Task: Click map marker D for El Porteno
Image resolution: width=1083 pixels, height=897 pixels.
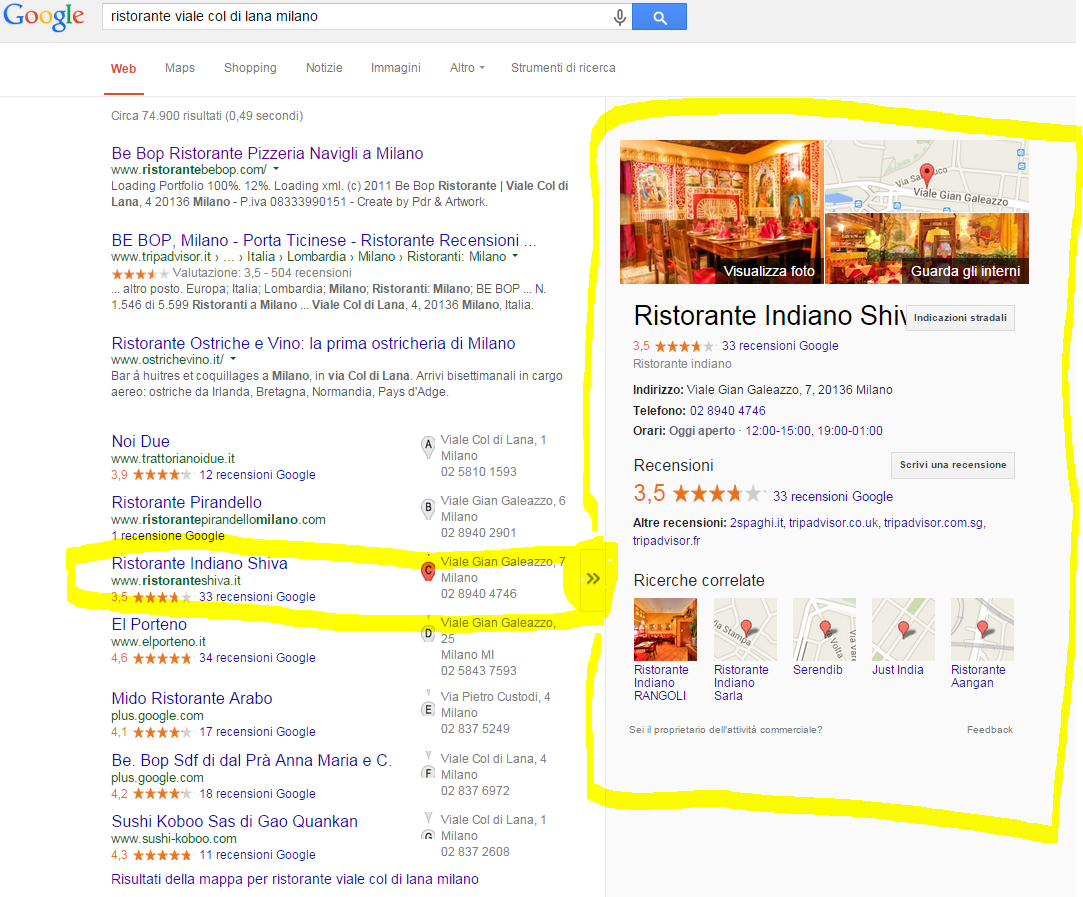Action: point(428,633)
